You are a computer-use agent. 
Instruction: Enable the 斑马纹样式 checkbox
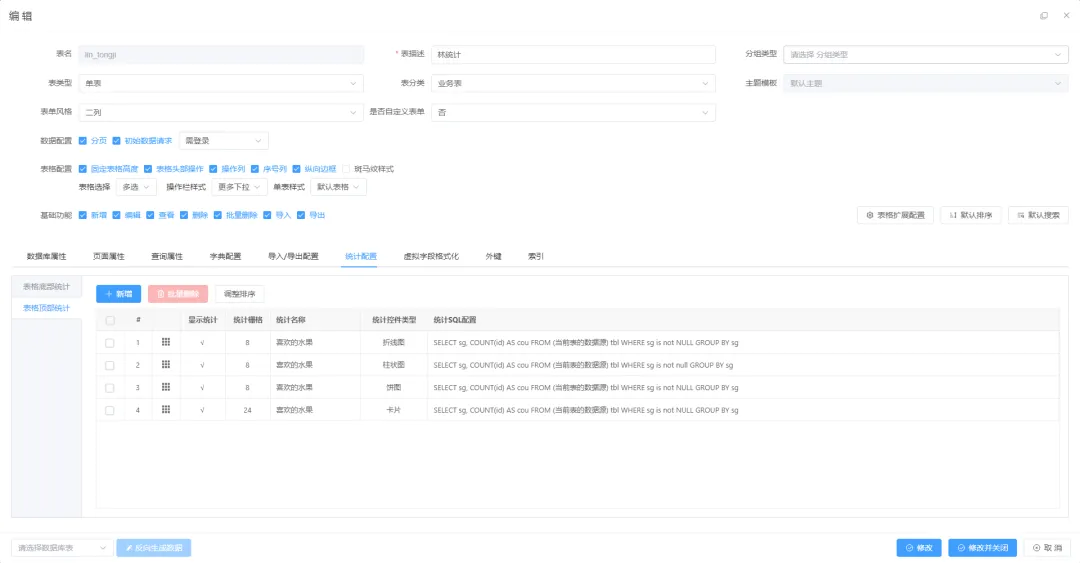coord(346,169)
